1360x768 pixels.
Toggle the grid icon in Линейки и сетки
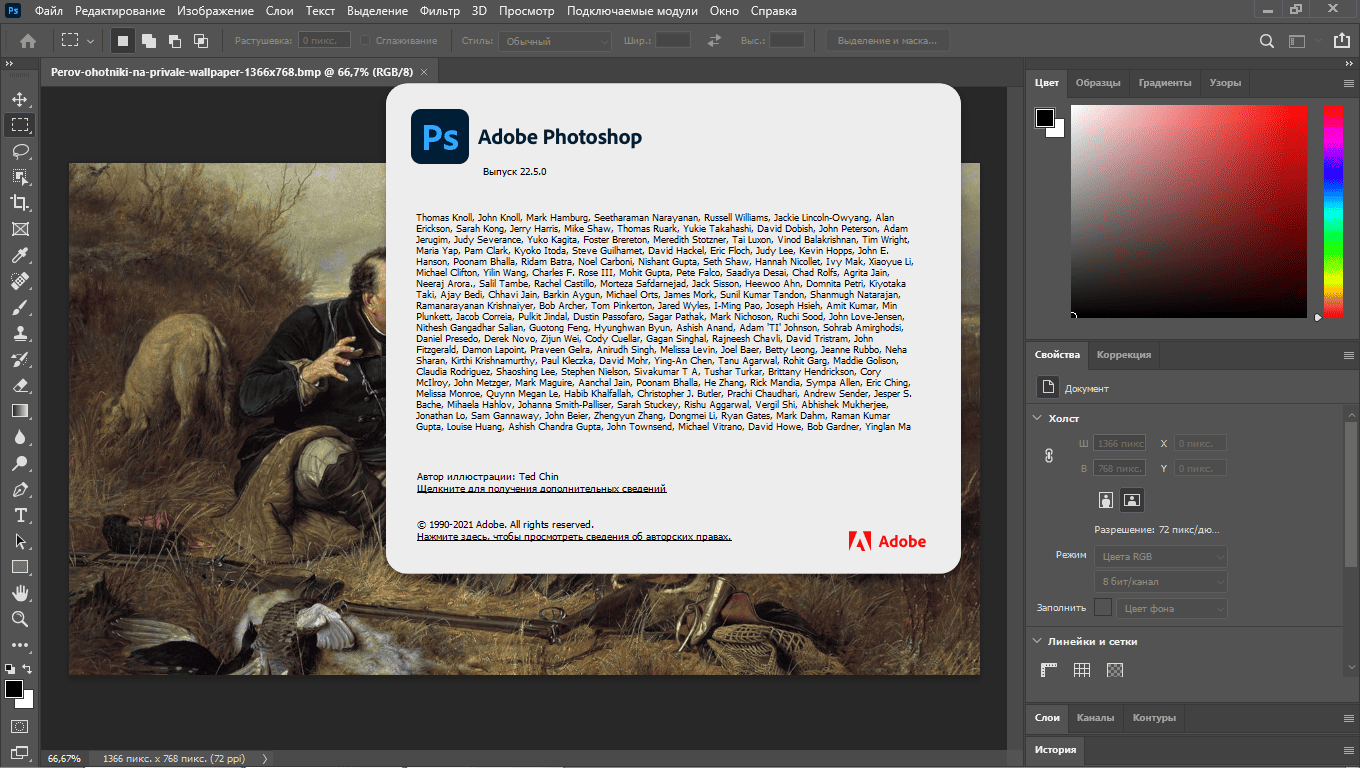[1082, 670]
